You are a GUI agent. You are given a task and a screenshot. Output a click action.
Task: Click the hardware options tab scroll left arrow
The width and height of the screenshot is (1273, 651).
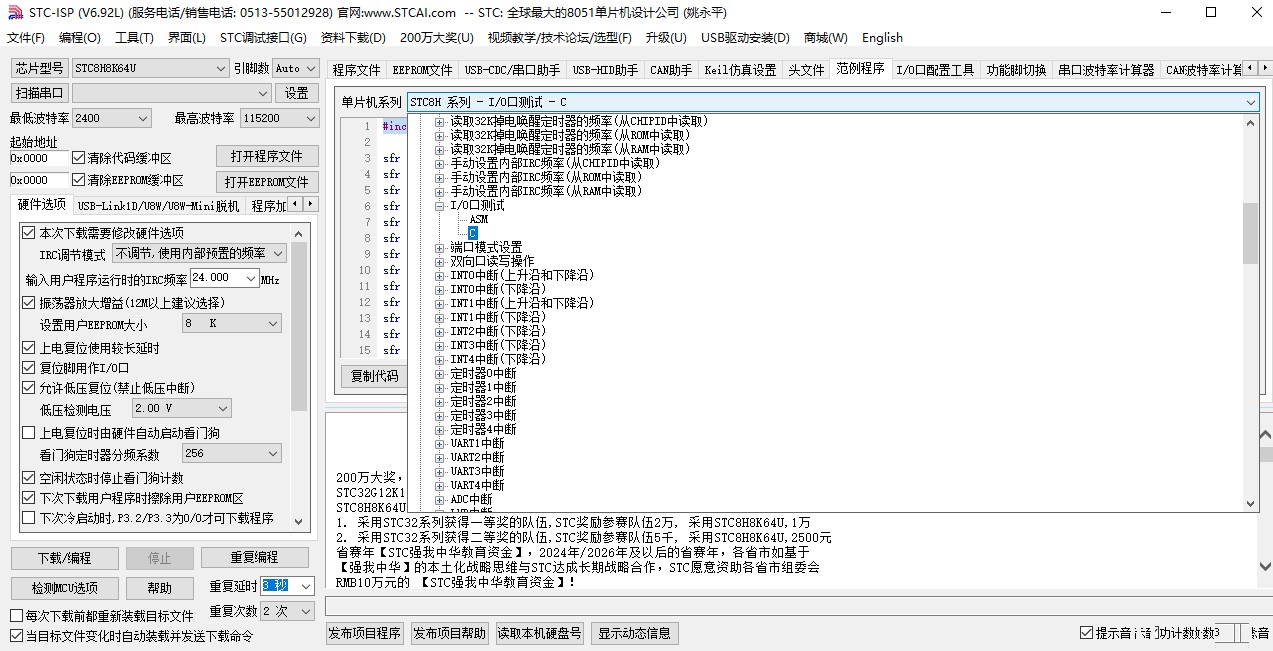point(295,204)
